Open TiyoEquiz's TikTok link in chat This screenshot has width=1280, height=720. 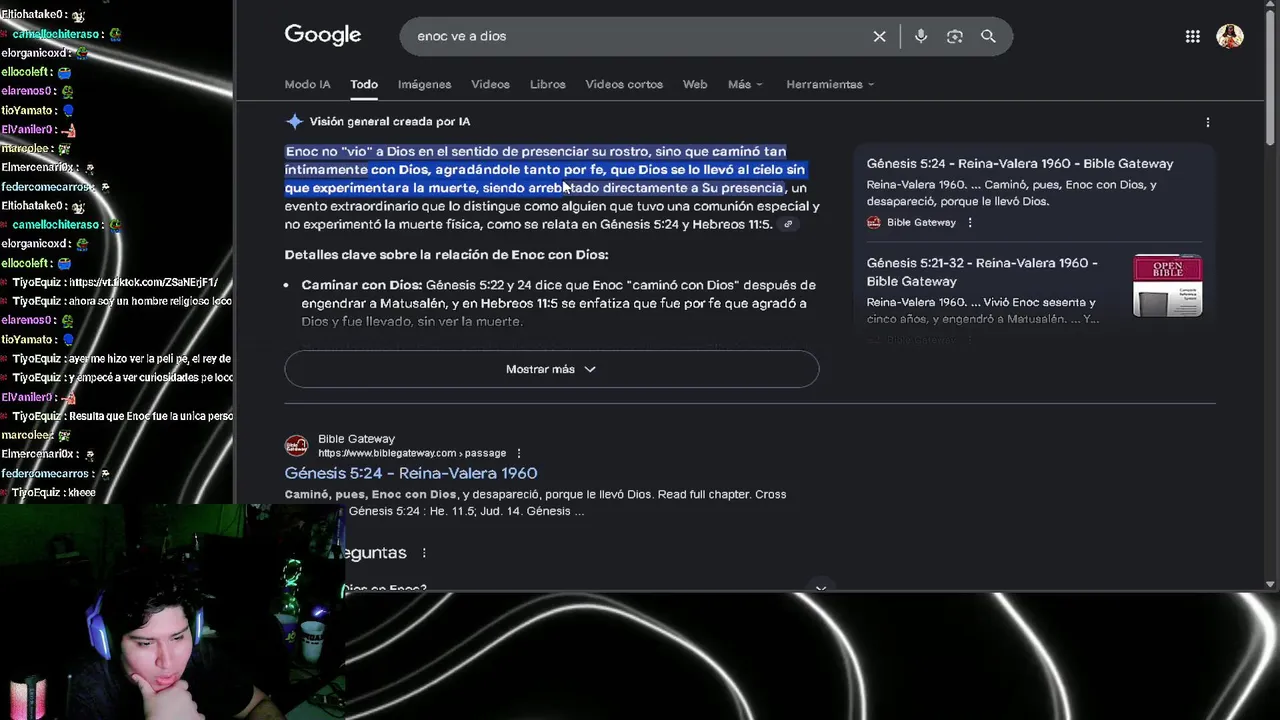143,282
